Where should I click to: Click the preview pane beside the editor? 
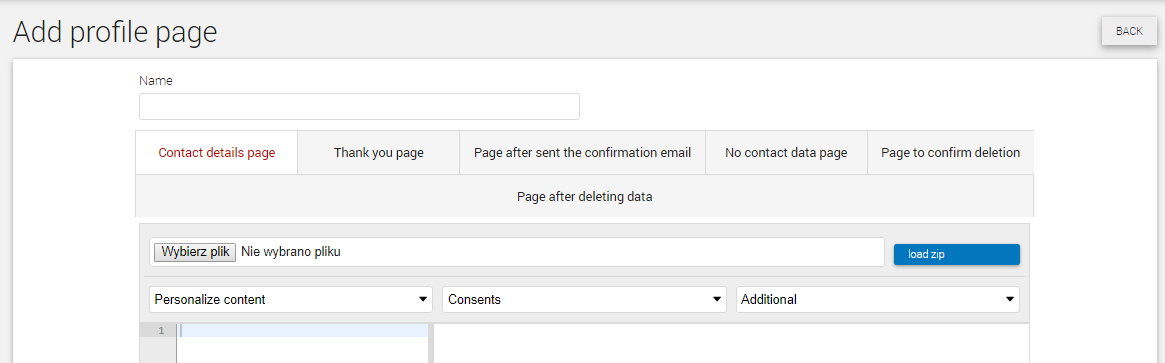pyautogui.click(x=731, y=343)
